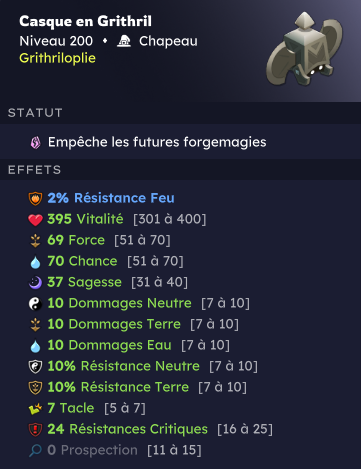This screenshot has height=469, width=361.
Task: Click the forgemagie rune status icon
Action: (x=36, y=143)
